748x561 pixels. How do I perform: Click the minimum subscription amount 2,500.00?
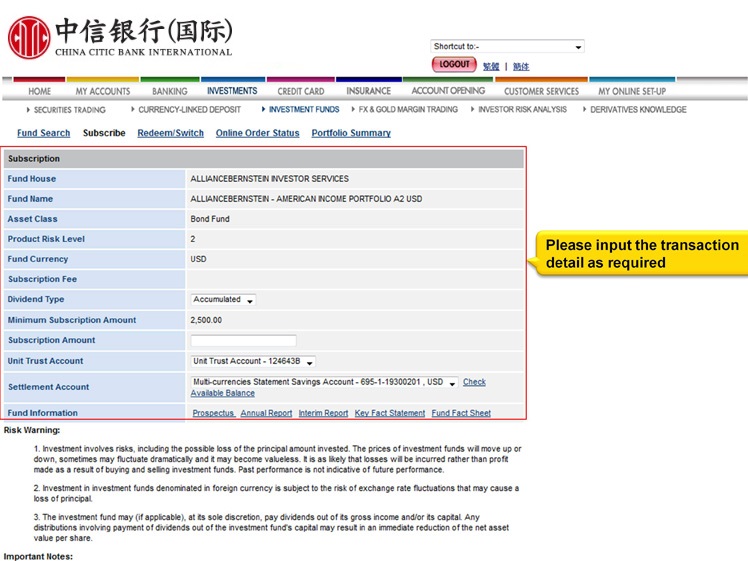(206, 320)
